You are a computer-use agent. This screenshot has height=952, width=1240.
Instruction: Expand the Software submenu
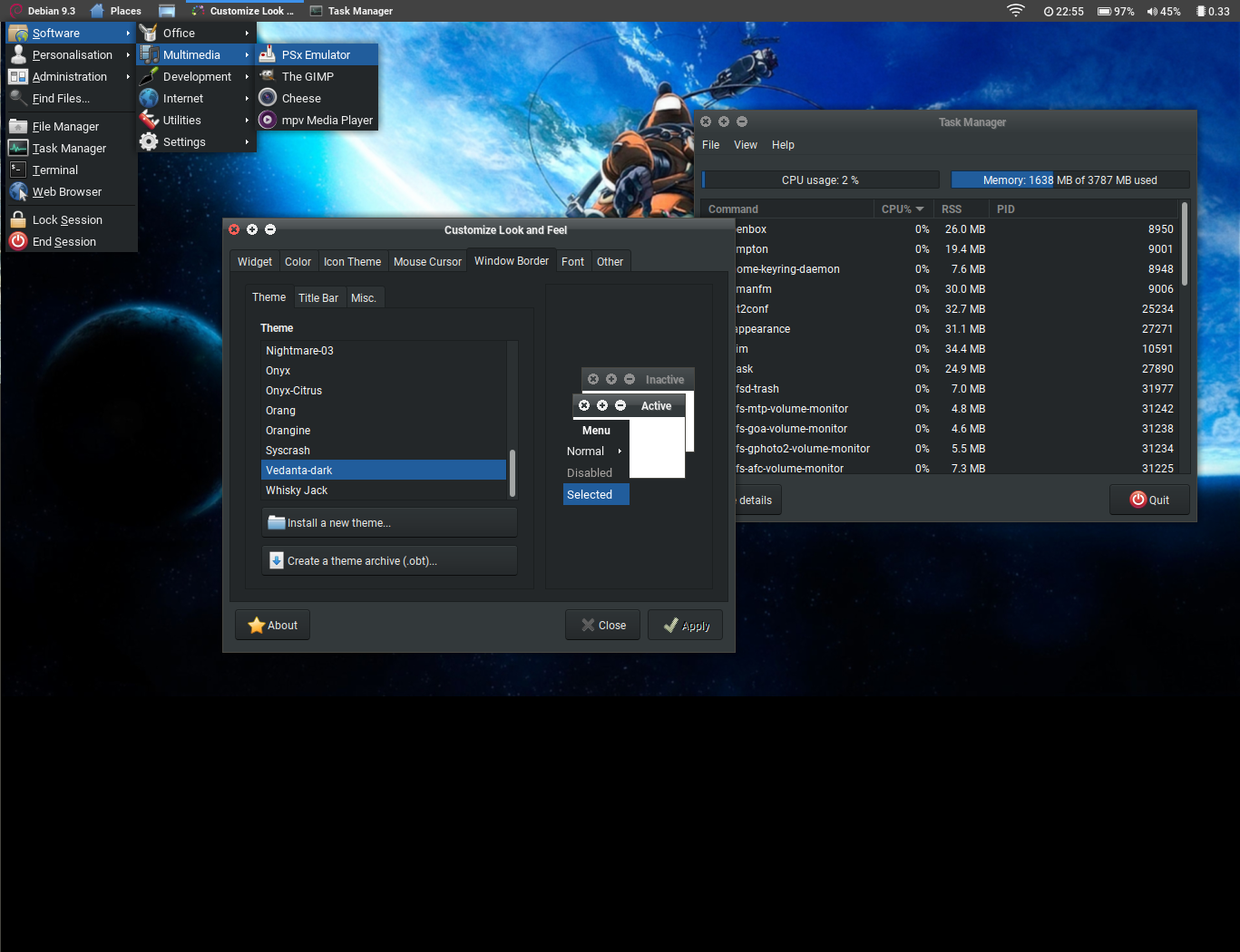pos(71,33)
